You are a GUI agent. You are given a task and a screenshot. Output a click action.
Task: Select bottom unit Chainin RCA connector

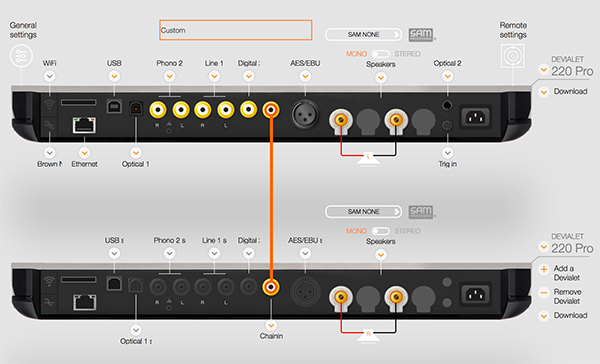coord(271,287)
